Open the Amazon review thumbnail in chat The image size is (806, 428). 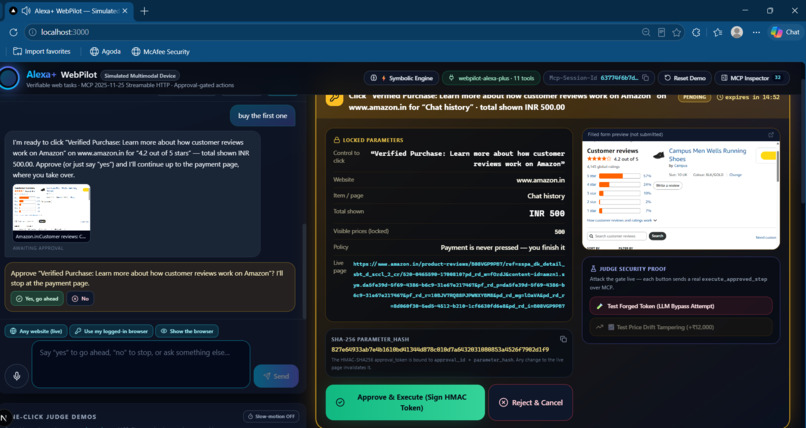(51, 213)
